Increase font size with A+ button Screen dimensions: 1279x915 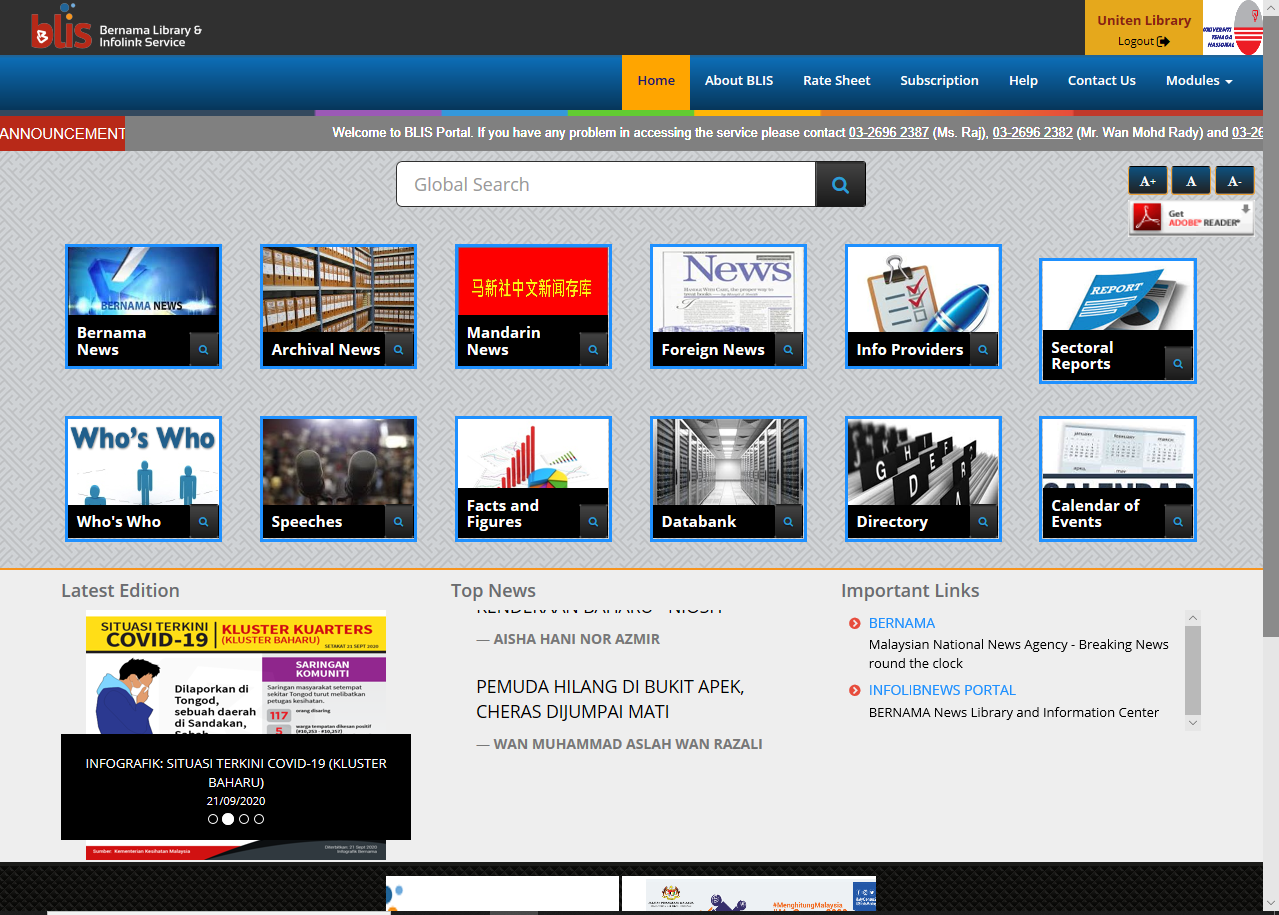(1148, 181)
